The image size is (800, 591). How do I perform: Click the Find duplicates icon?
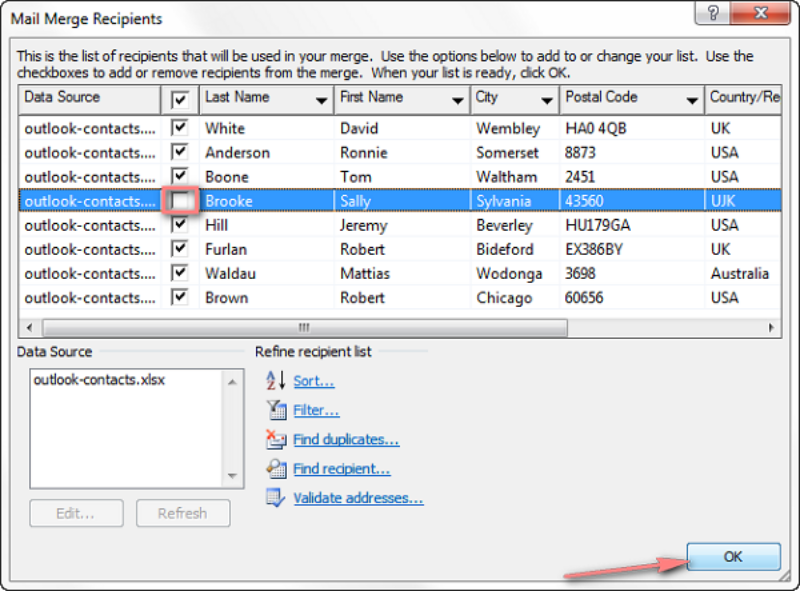pyautogui.click(x=276, y=439)
